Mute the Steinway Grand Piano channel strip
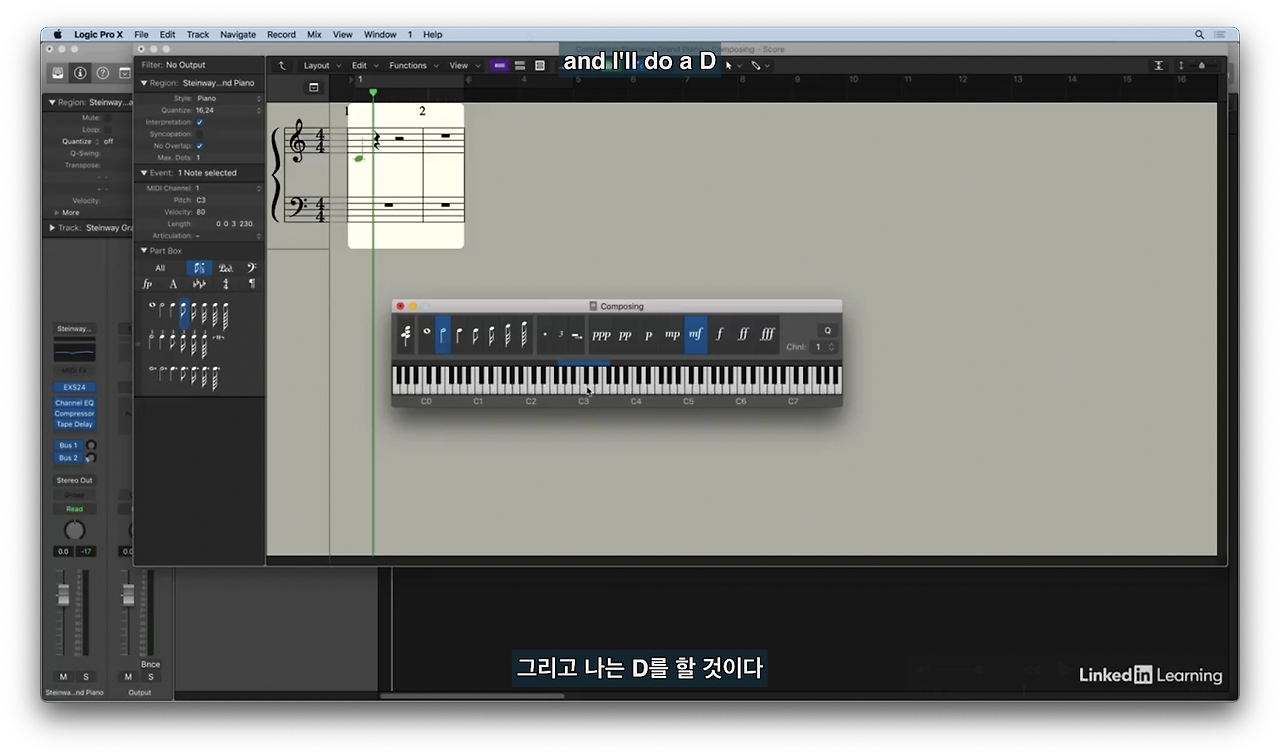The height and width of the screenshot is (756, 1280). (x=63, y=677)
